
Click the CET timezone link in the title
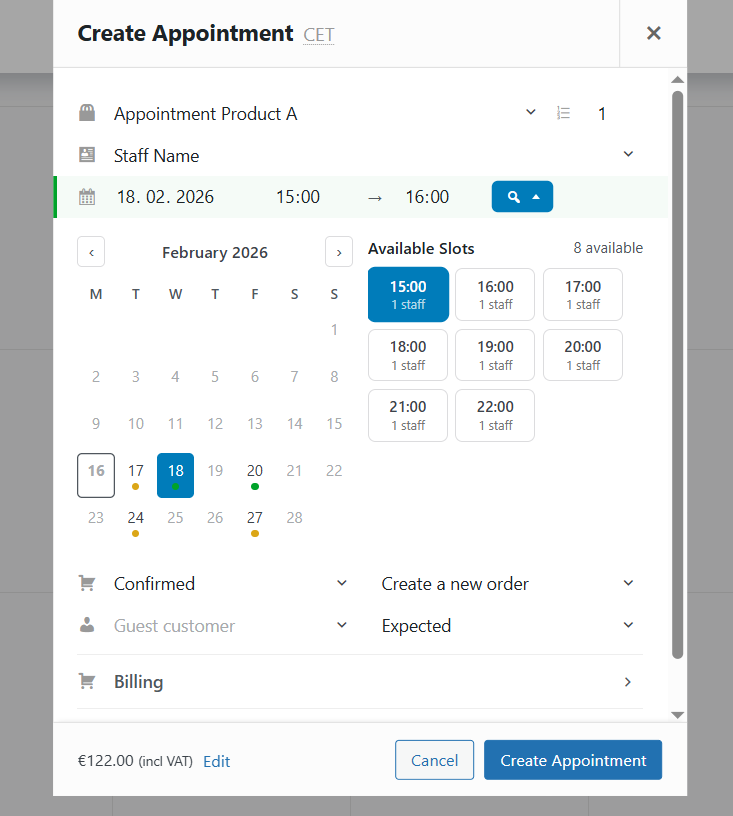[x=318, y=34]
